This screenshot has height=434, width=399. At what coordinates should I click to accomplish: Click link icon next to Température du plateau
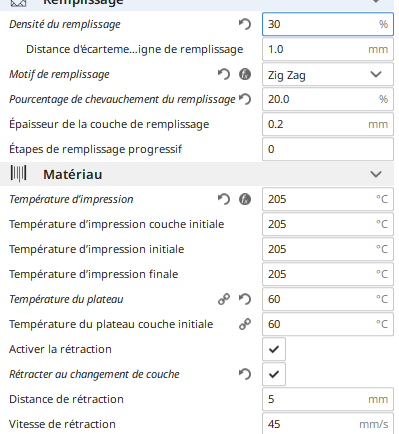pyautogui.click(x=224, y=299)
